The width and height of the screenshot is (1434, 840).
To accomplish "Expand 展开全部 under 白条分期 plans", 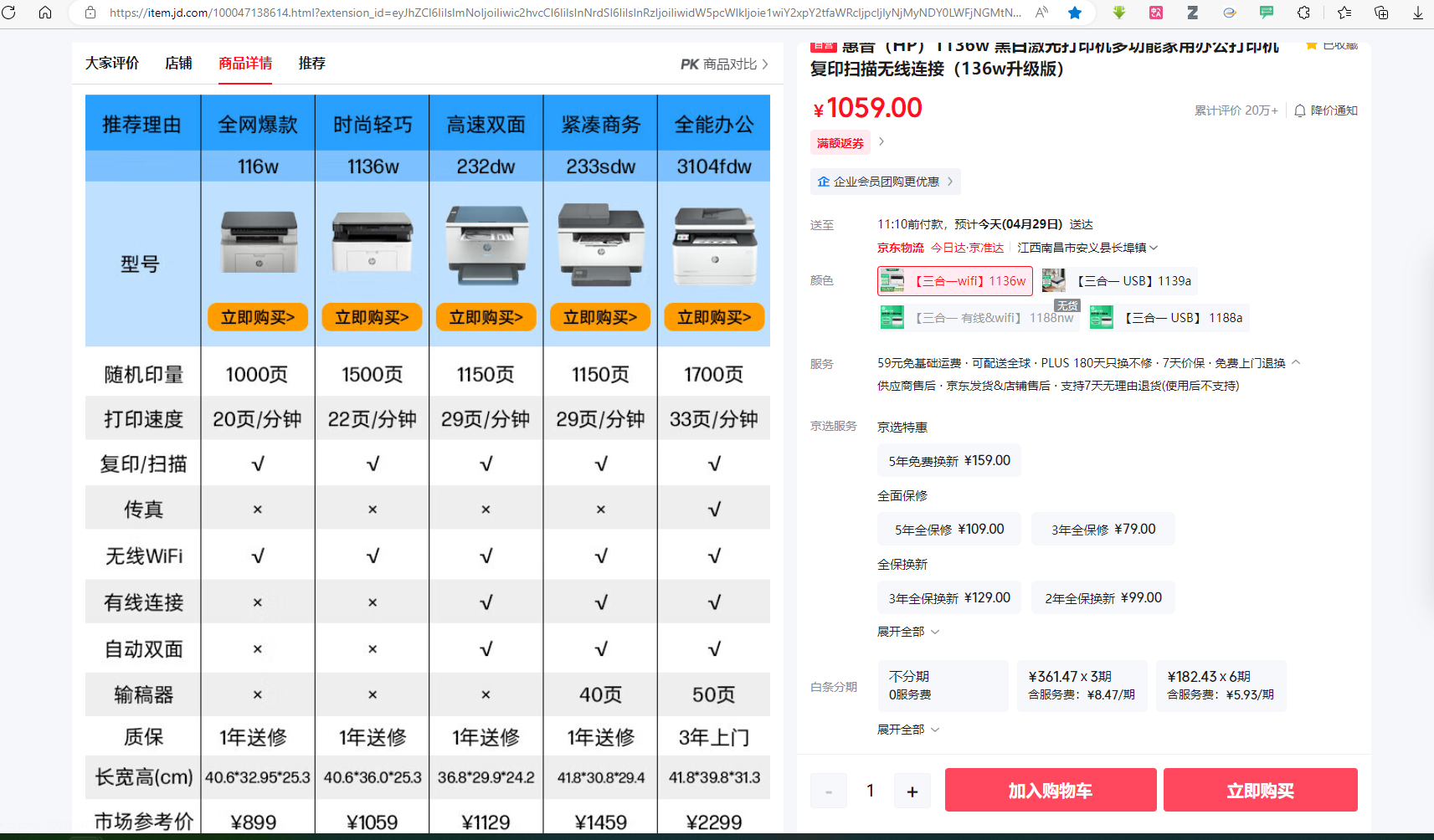I will click(908, 730).
